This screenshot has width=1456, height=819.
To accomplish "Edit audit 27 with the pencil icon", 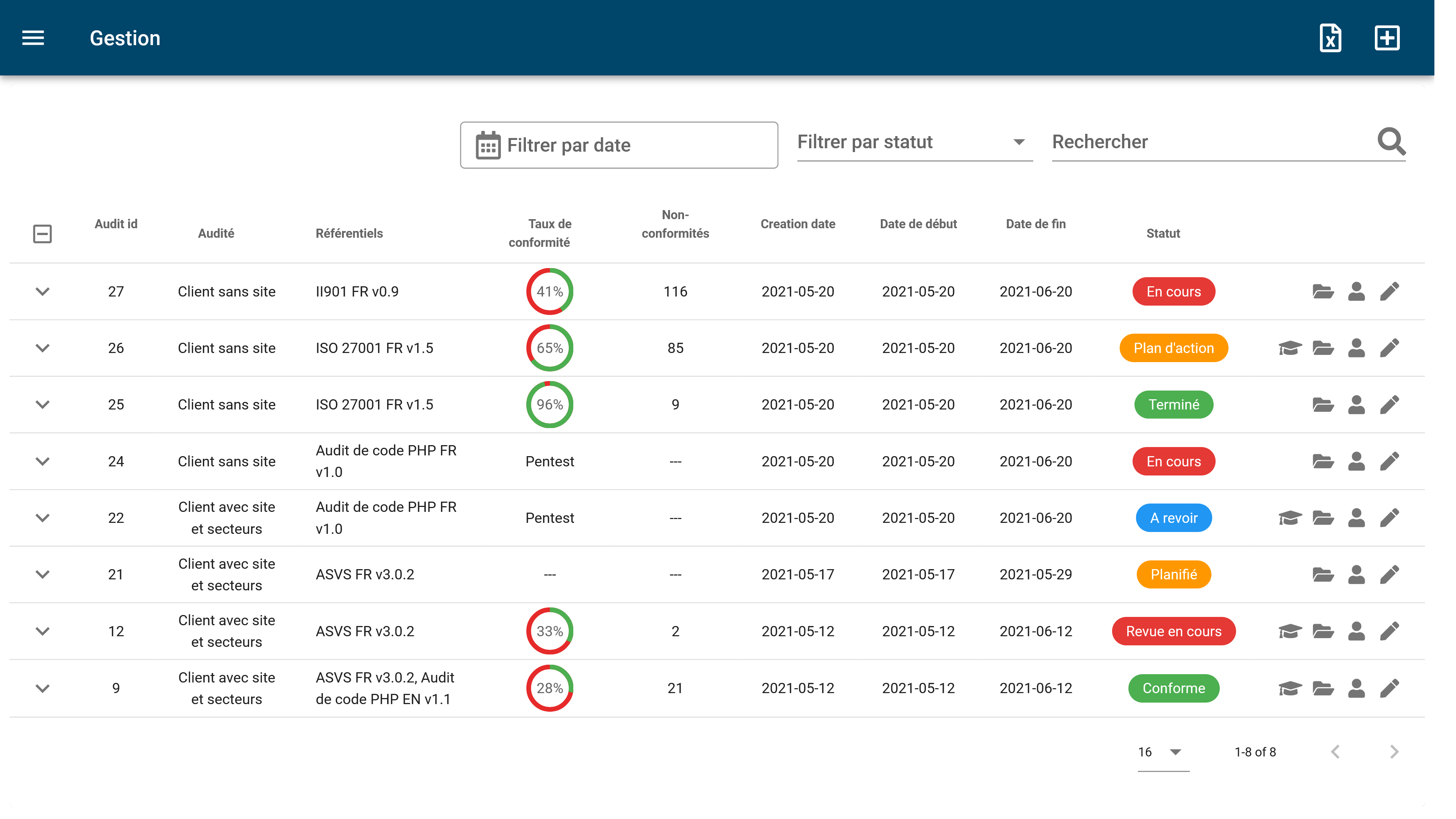I will (x=1390, y=291).
